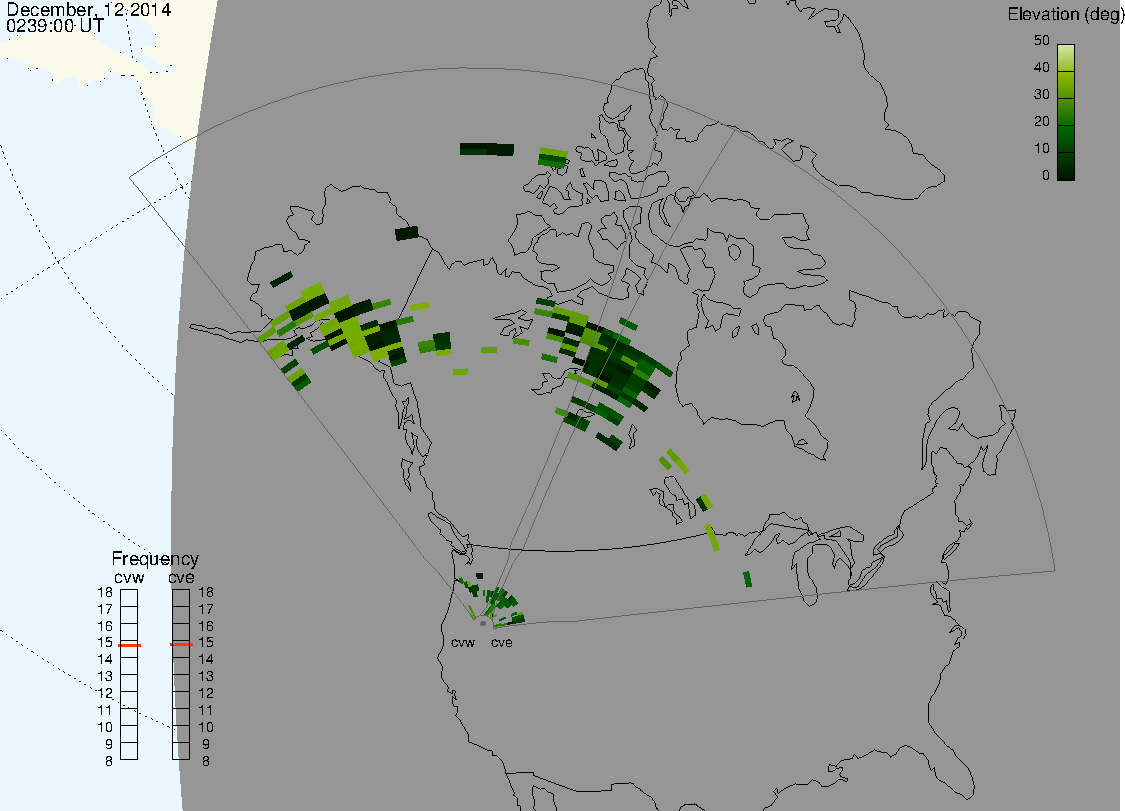Click the 15 label right of cve bar
Screen dimensions: 1125x811
(206, 643)
